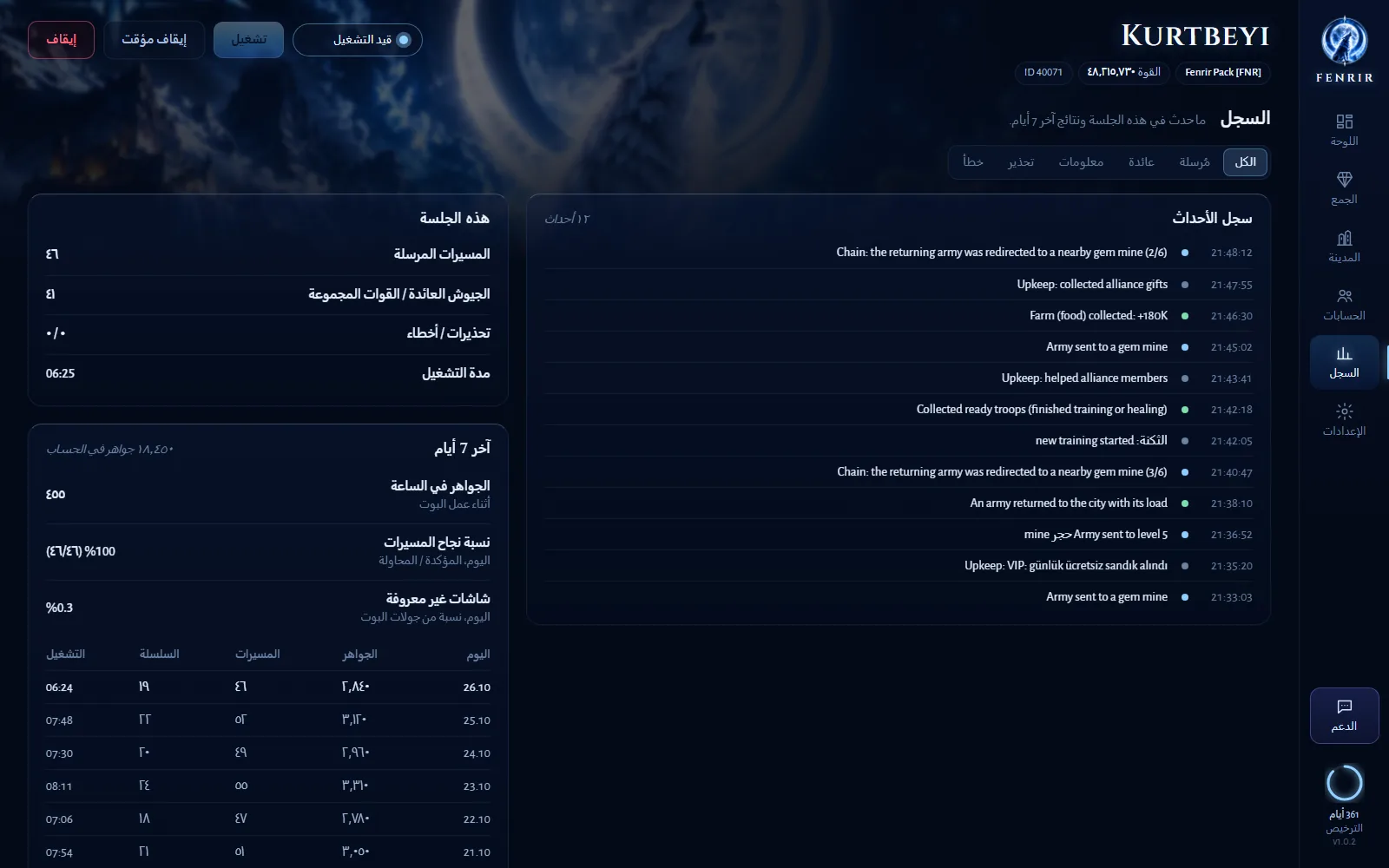Click the إيقاف مؤقت pause button
The image size is (1389, 868).
pyautogui.click(x=155, y=40)
